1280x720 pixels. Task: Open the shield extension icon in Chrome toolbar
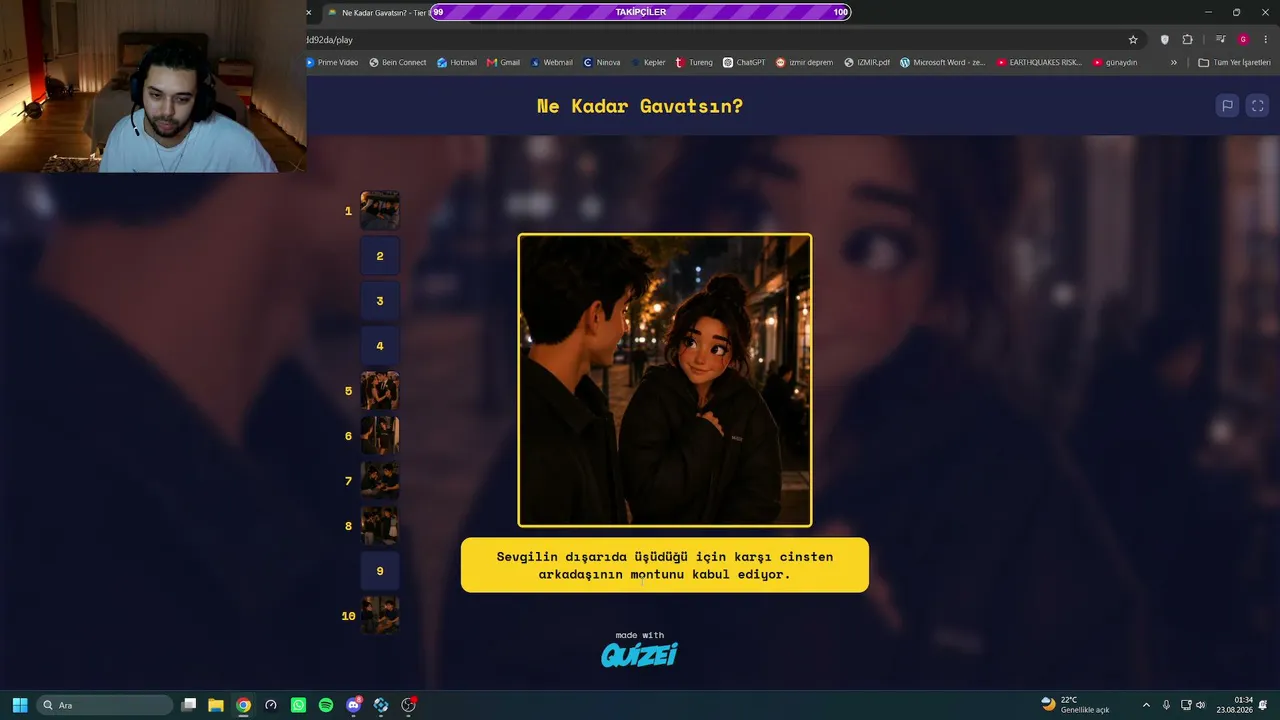(1164, 40)
